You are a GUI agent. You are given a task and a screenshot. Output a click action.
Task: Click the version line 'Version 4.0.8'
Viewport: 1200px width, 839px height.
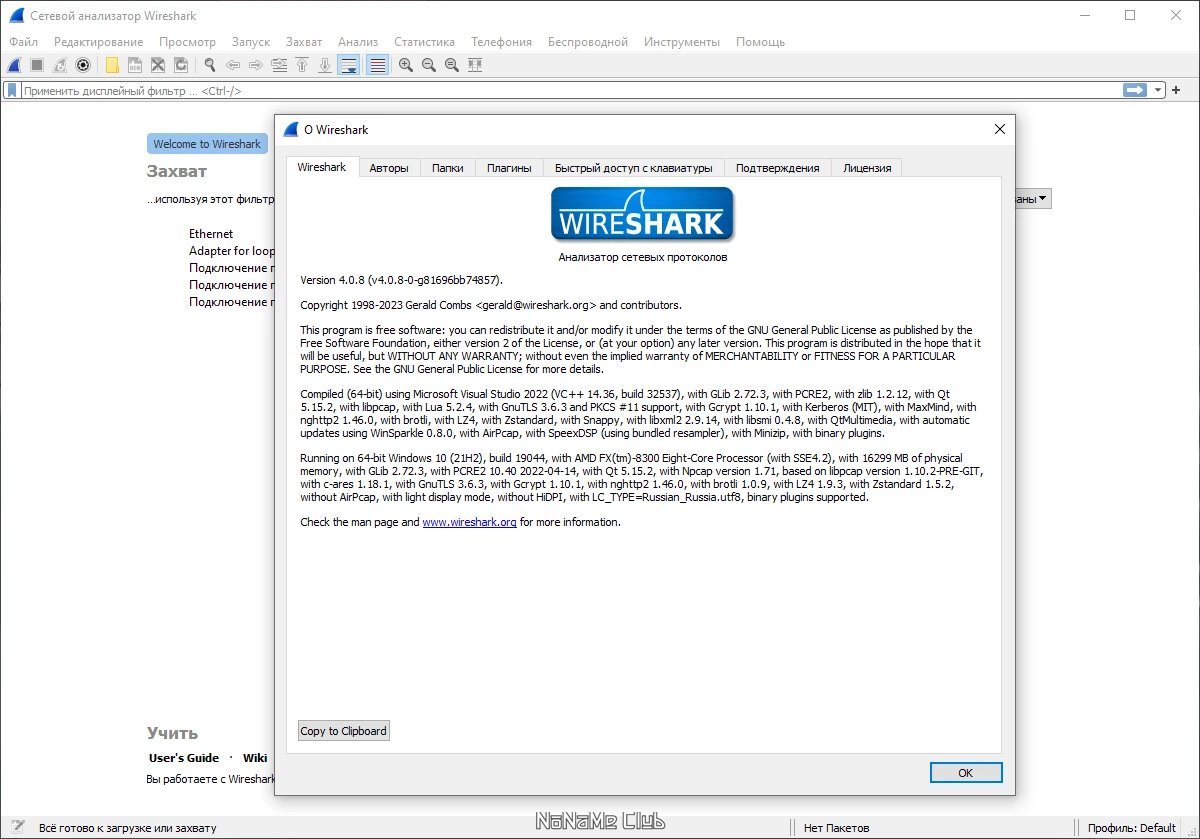[402, 280]
